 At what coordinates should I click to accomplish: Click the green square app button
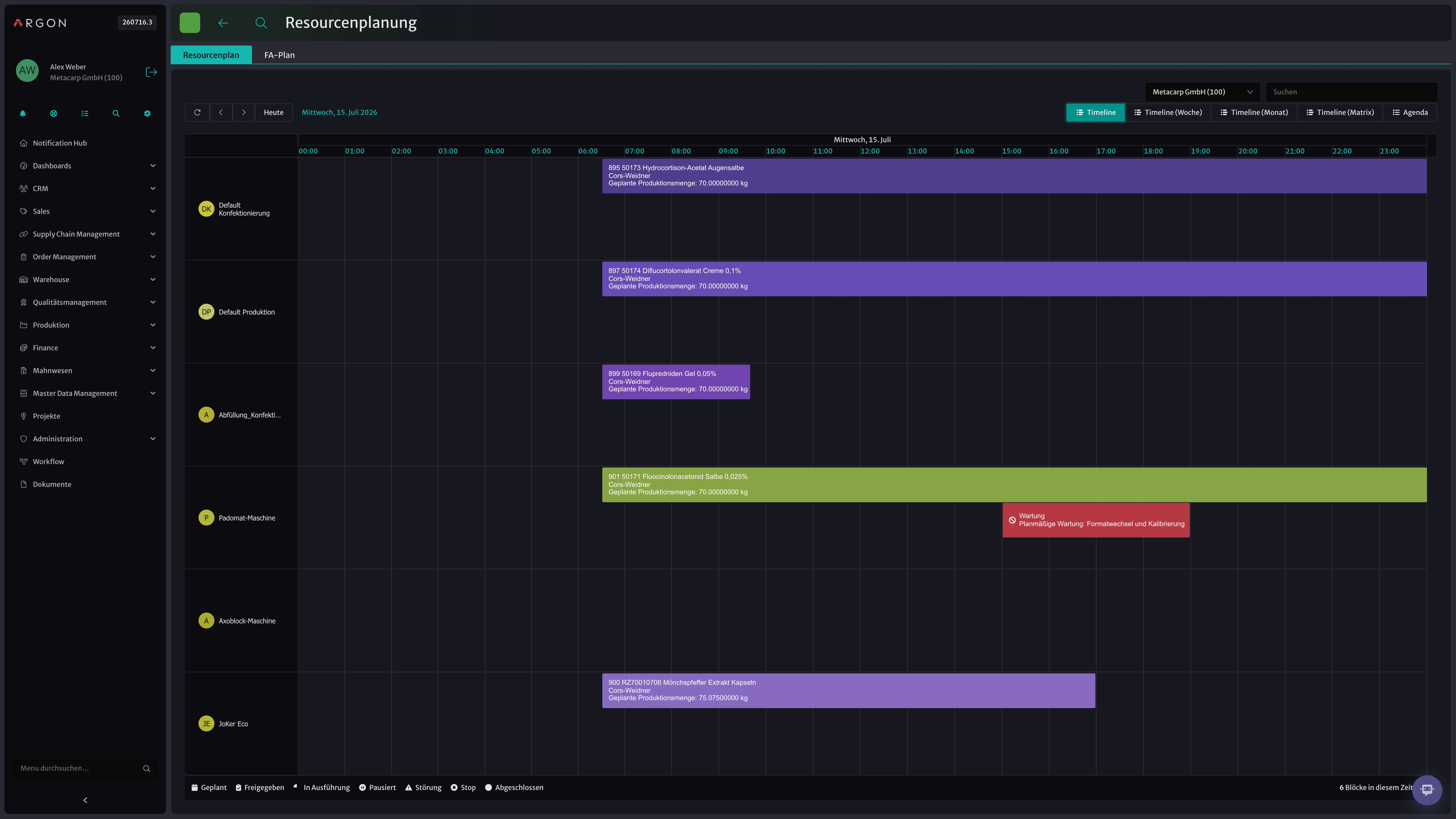point(190,23)
